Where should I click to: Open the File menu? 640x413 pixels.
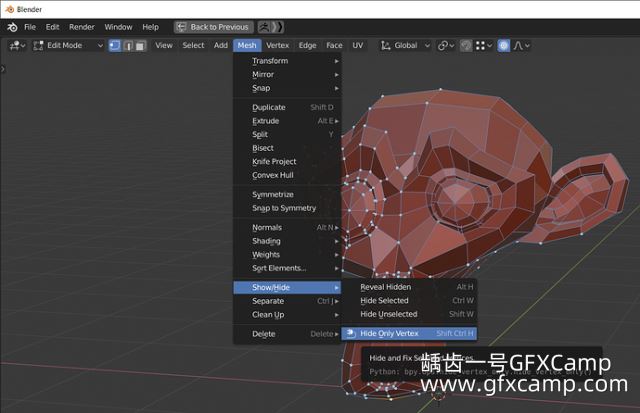tap(30, 27)
